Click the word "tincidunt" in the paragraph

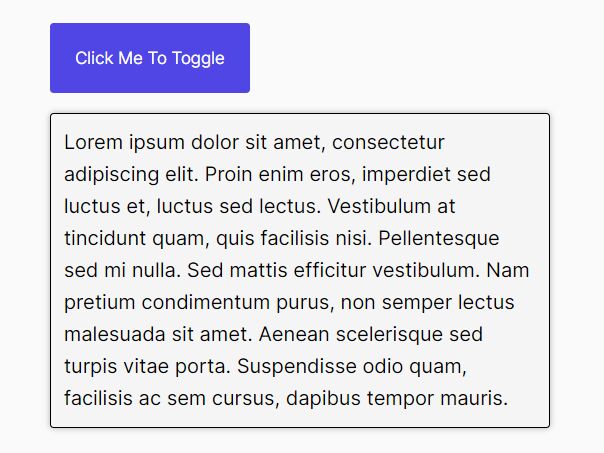(103, 238)
